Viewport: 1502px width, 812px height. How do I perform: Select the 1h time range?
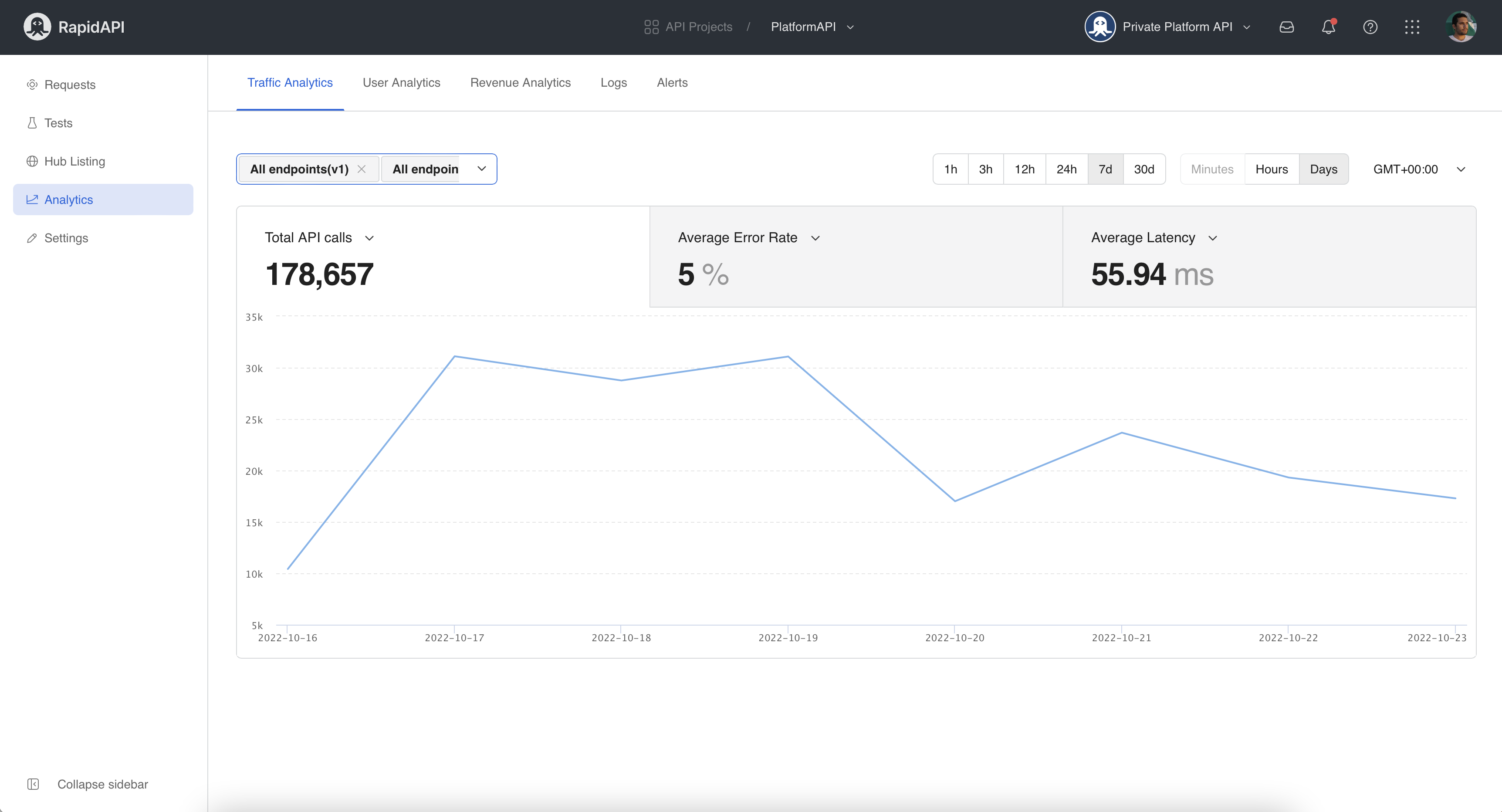[x=951, y=169]
